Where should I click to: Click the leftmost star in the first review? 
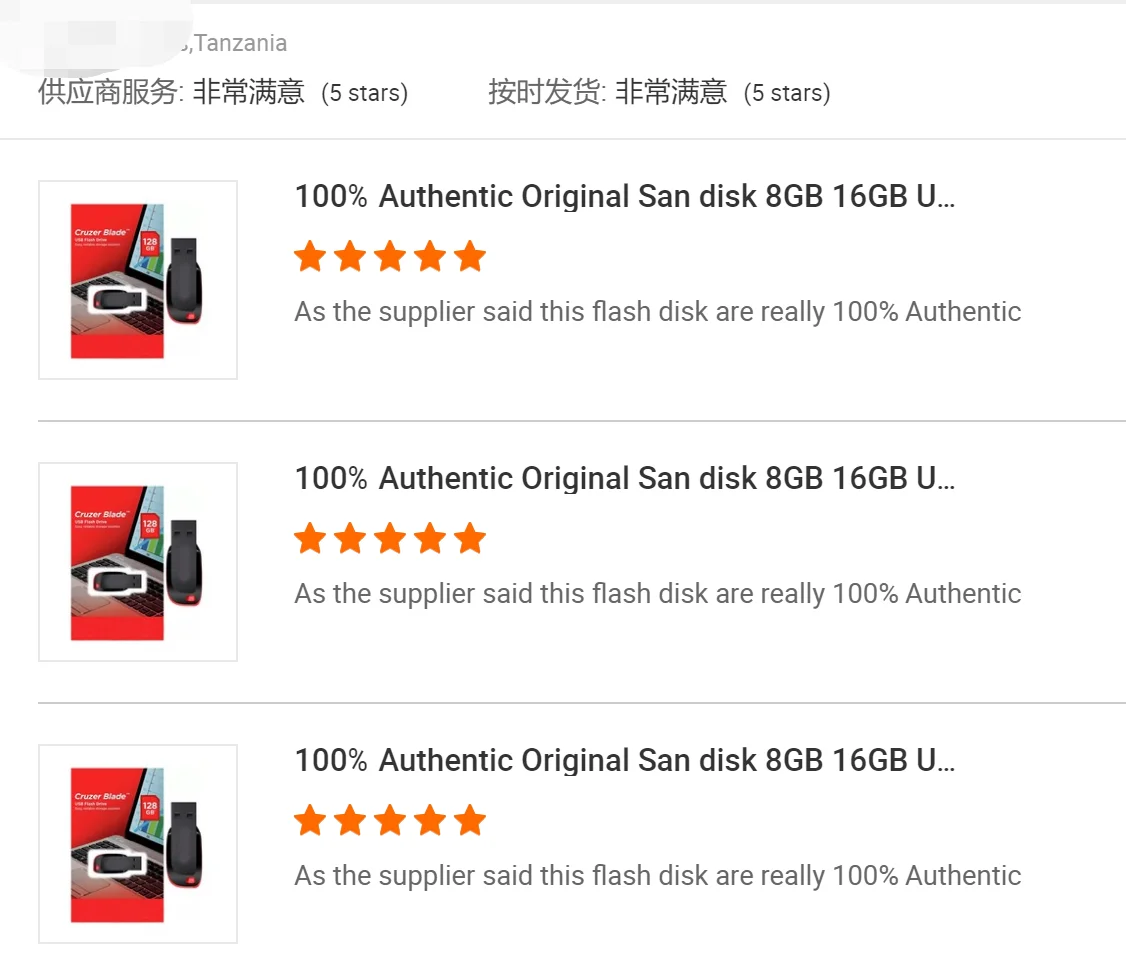click(310, 257)
